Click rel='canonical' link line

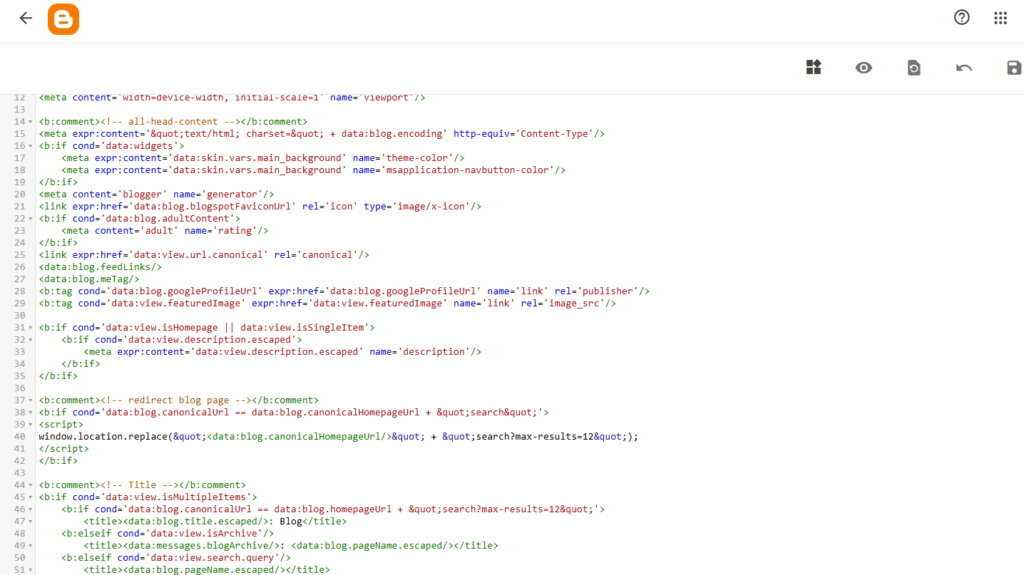pos(204,255)
